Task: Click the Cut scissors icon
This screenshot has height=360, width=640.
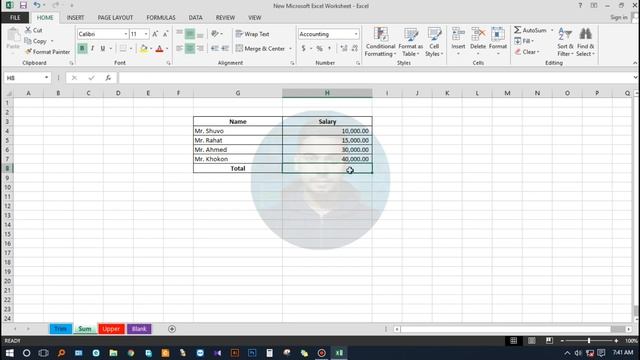Action: 28,30
